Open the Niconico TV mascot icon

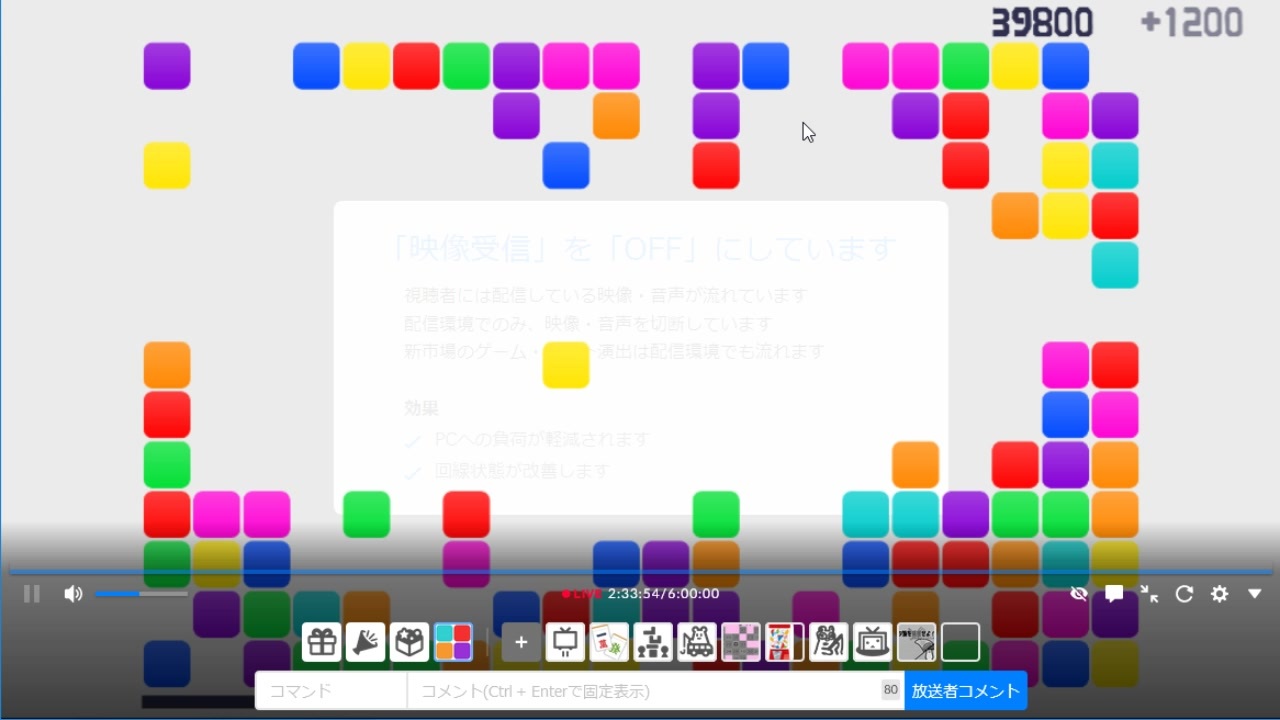(873, 642)
